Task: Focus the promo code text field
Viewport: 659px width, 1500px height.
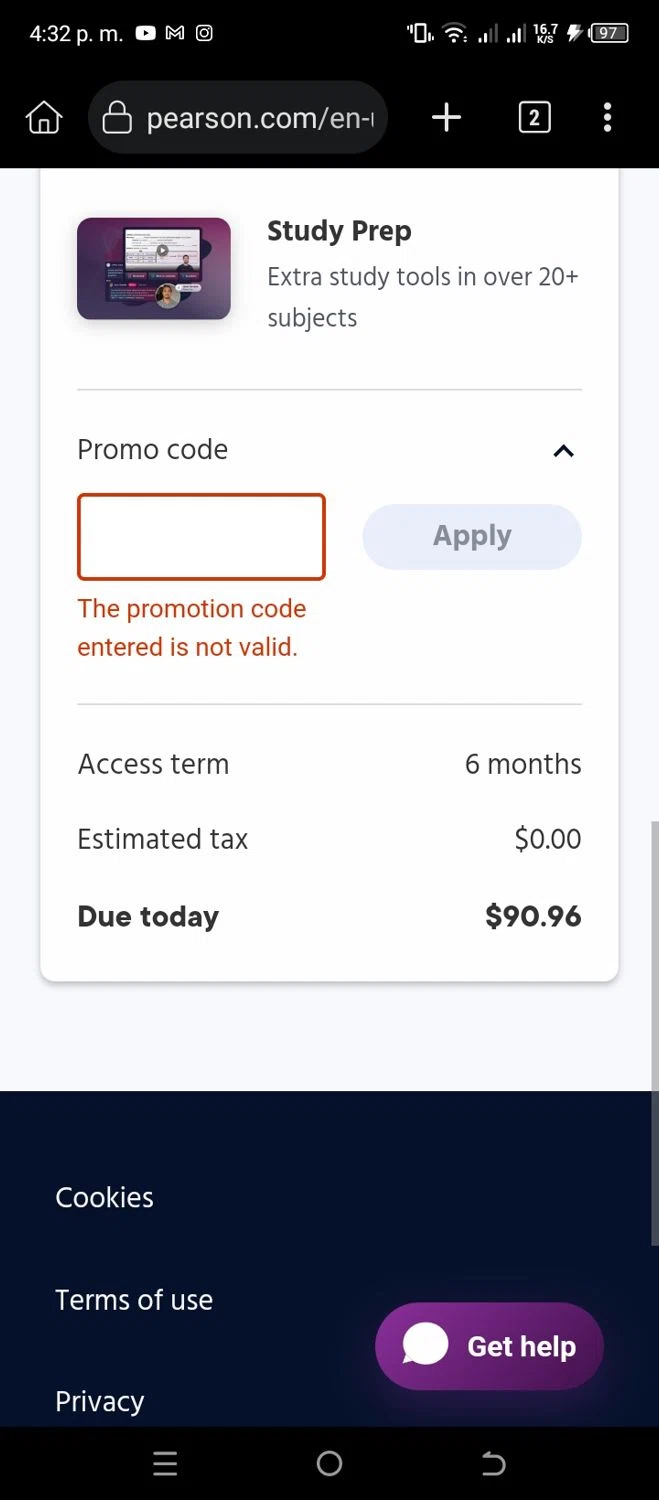Action: [x=201, y=537]
